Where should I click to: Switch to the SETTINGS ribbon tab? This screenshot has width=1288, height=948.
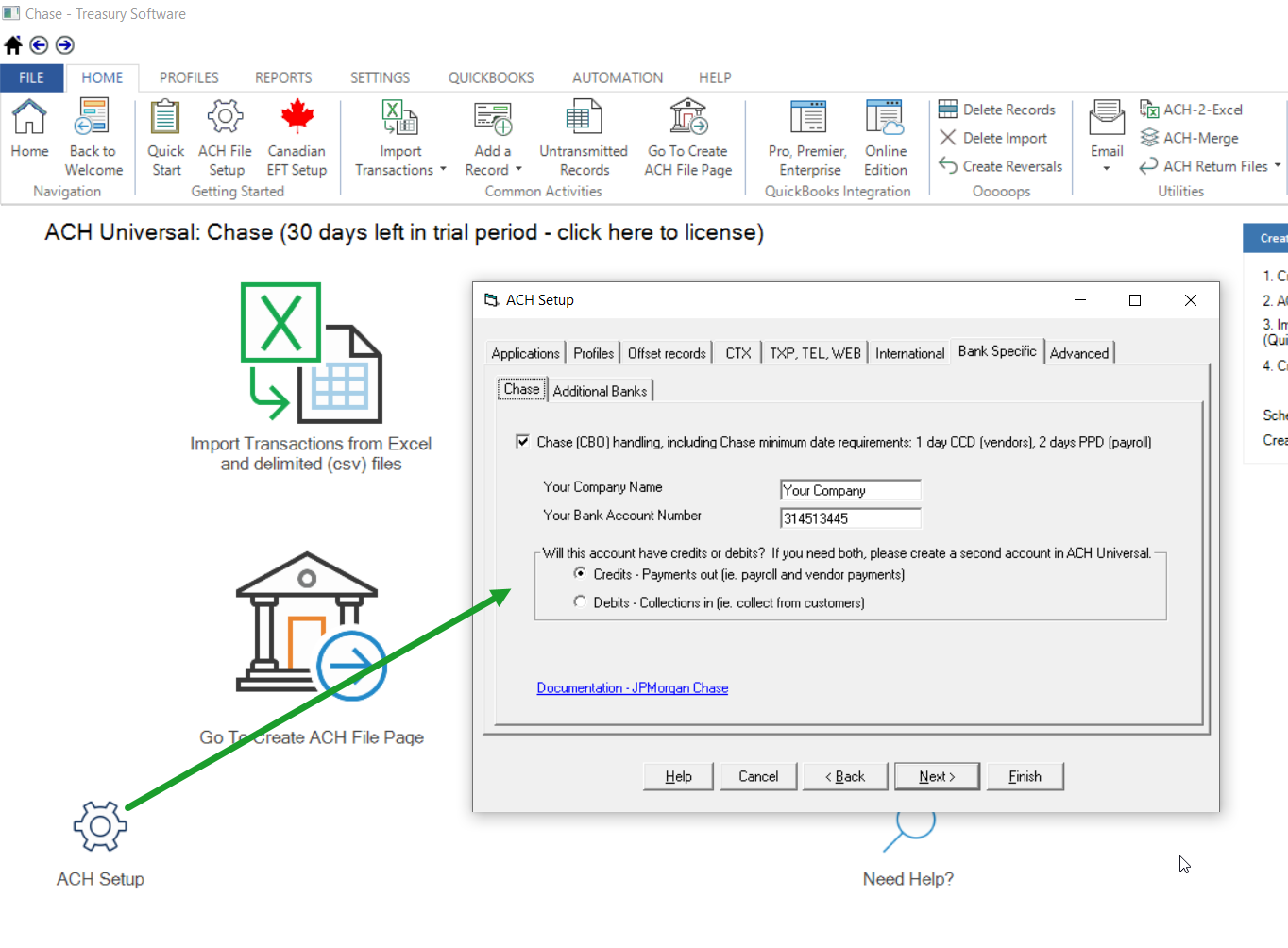(380, 77)
